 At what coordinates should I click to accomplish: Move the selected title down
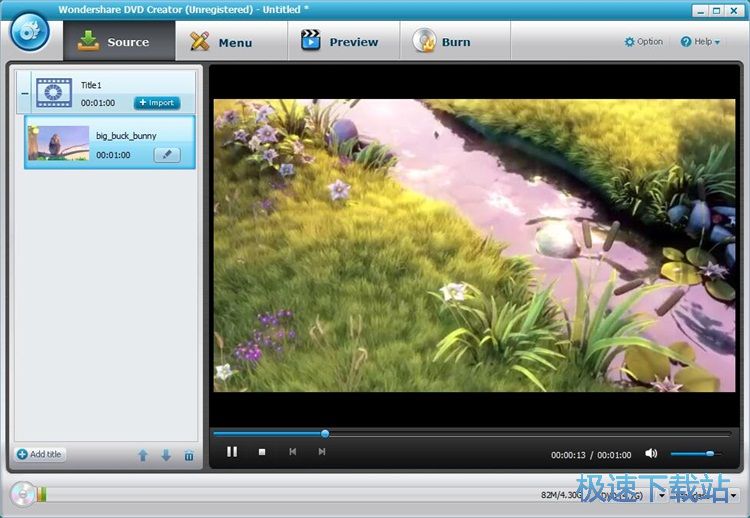[x=166, y=456]
